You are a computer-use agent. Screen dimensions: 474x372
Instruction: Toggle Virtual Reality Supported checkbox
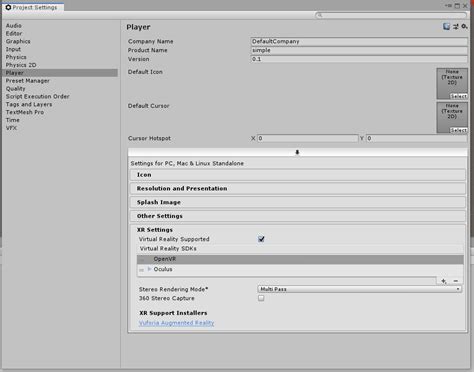pos(261,239)
